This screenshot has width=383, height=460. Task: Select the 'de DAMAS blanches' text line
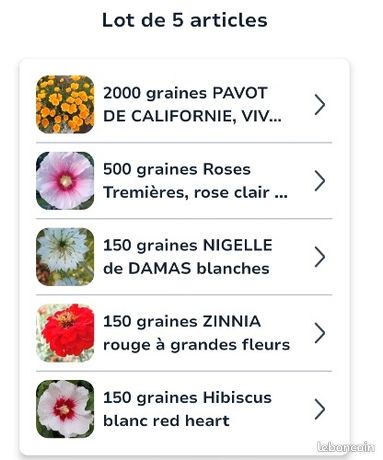pyautogui.click(x=186, y=269)
